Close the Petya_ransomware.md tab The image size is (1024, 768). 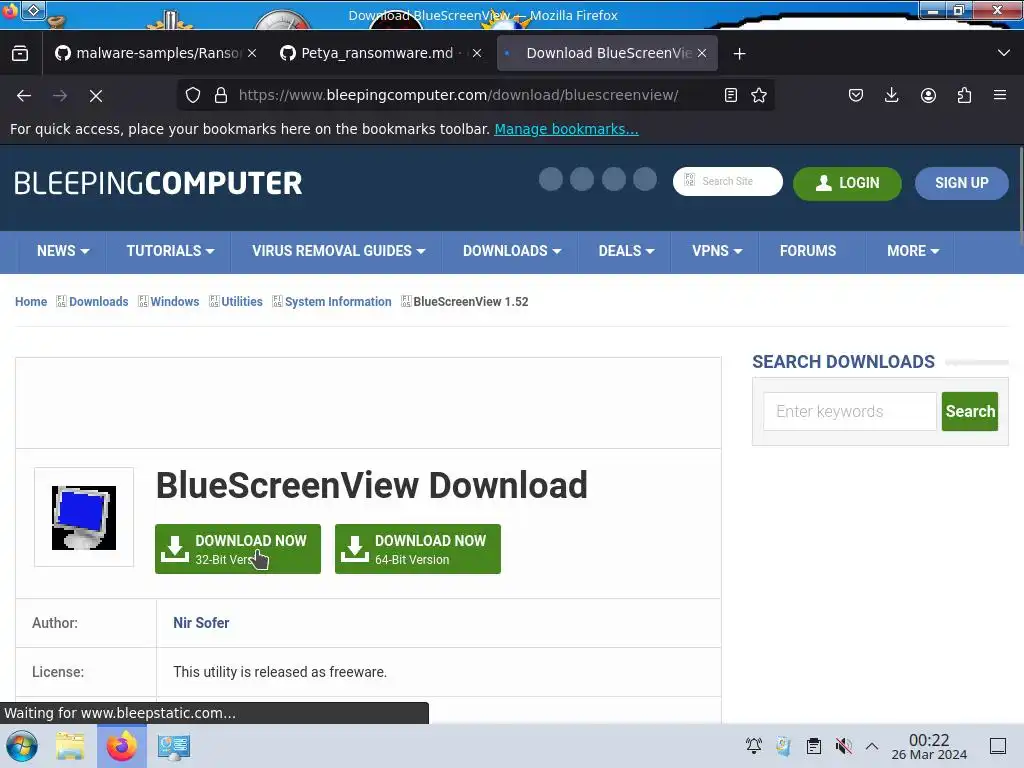(x=477, y=53)
